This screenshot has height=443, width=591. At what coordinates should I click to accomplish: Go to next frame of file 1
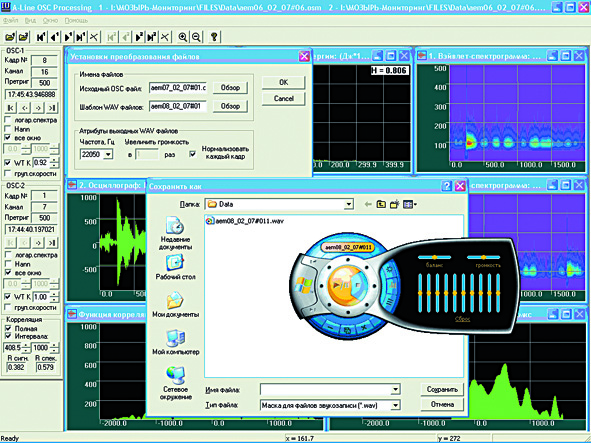coord(68,37)
